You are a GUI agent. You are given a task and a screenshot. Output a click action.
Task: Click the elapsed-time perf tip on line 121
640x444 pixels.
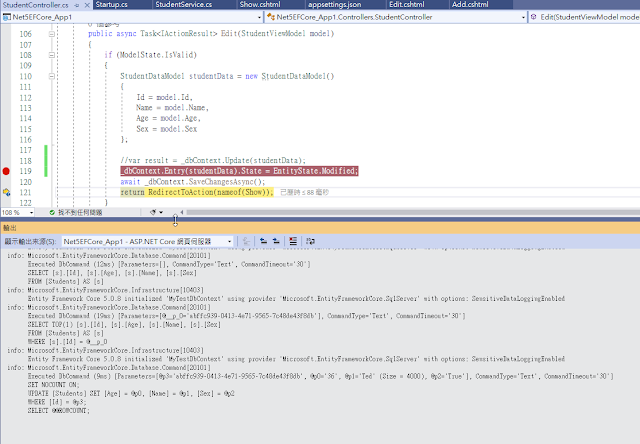coord(304,192)
